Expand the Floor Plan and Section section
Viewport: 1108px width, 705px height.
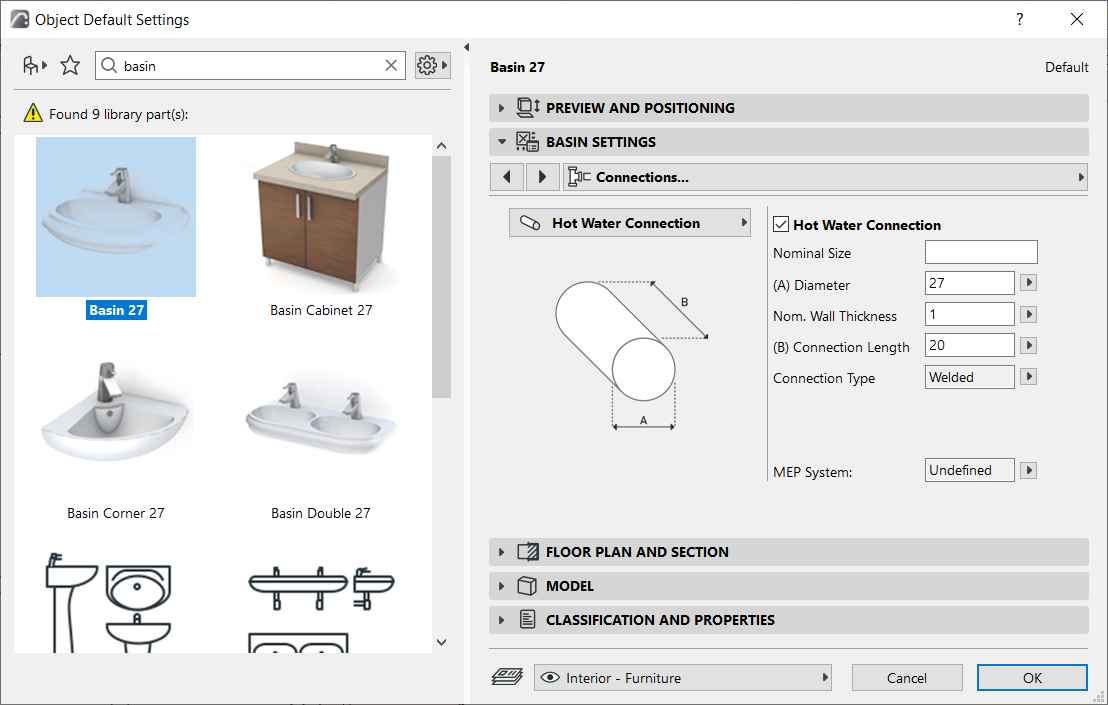pos(501,551)
